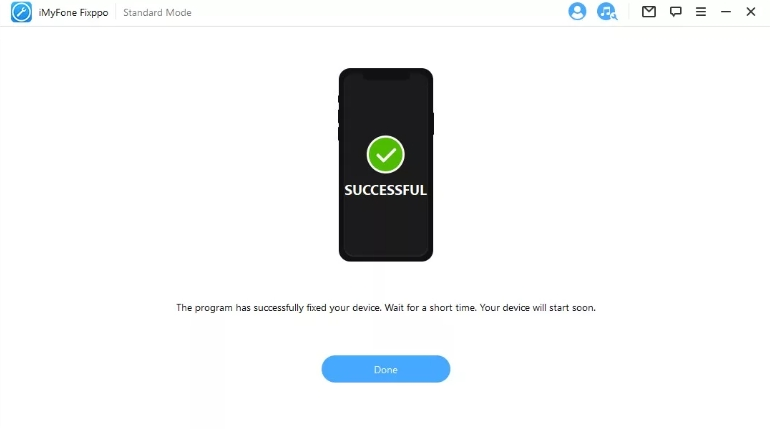Close the Fixppo window
The width and height of the screenshot is (770, 429).
(x=750, y=11)
